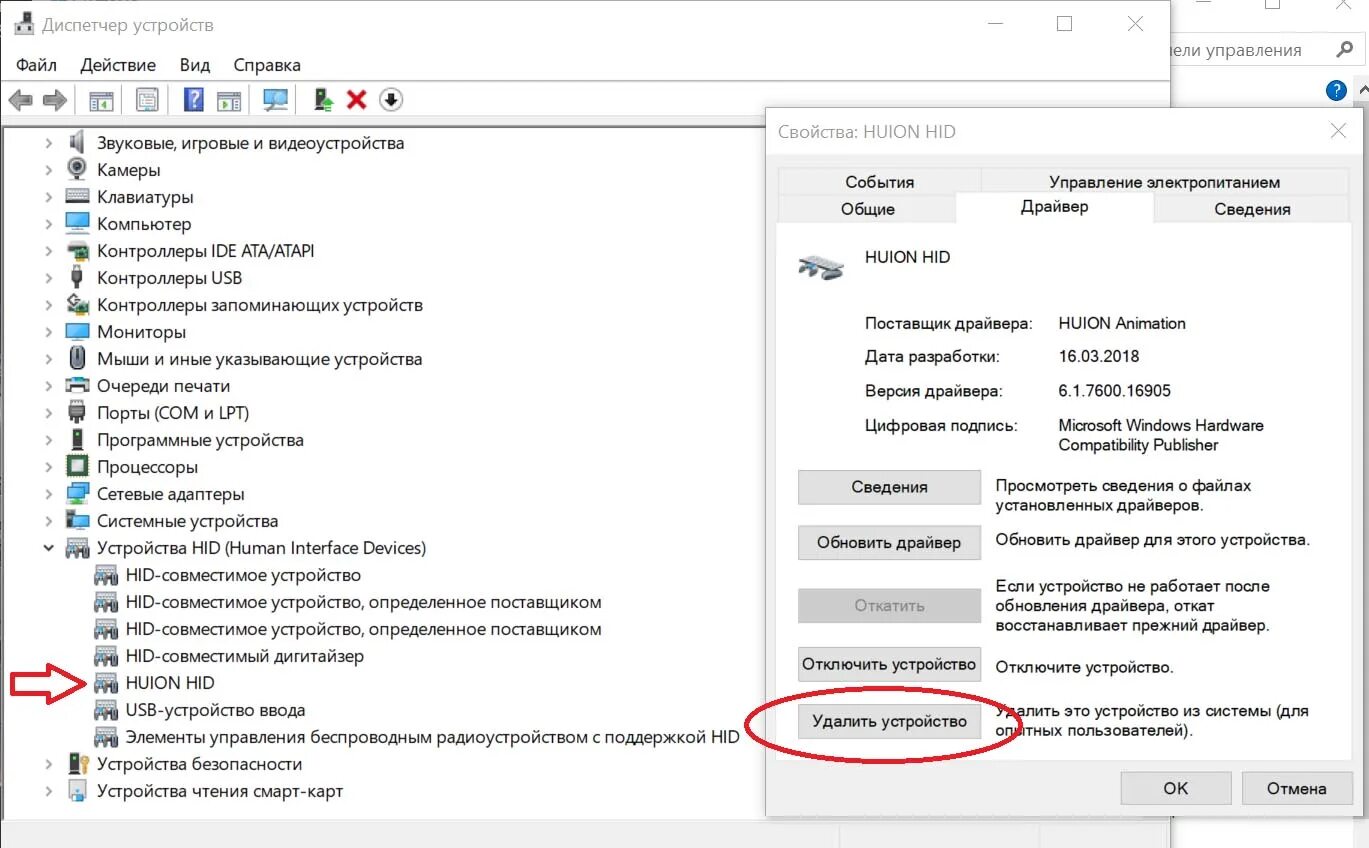Click the monitor icon beside Мониторы
This screenshot has width=1369, height=848.
[x=77, y=332]
